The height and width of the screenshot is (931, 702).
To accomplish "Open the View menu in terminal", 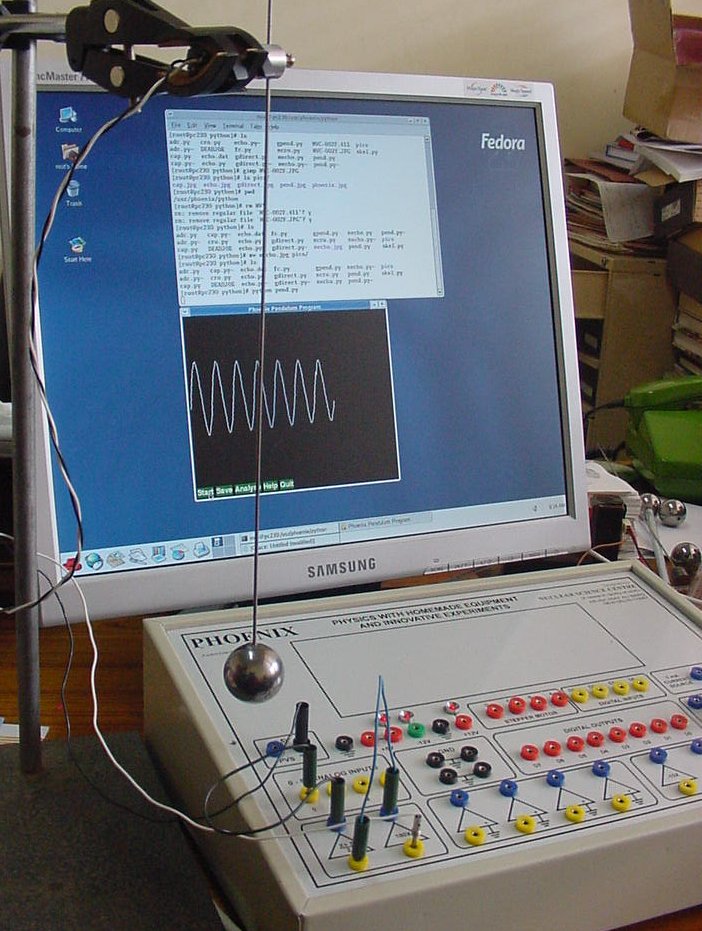I will 210,126.
